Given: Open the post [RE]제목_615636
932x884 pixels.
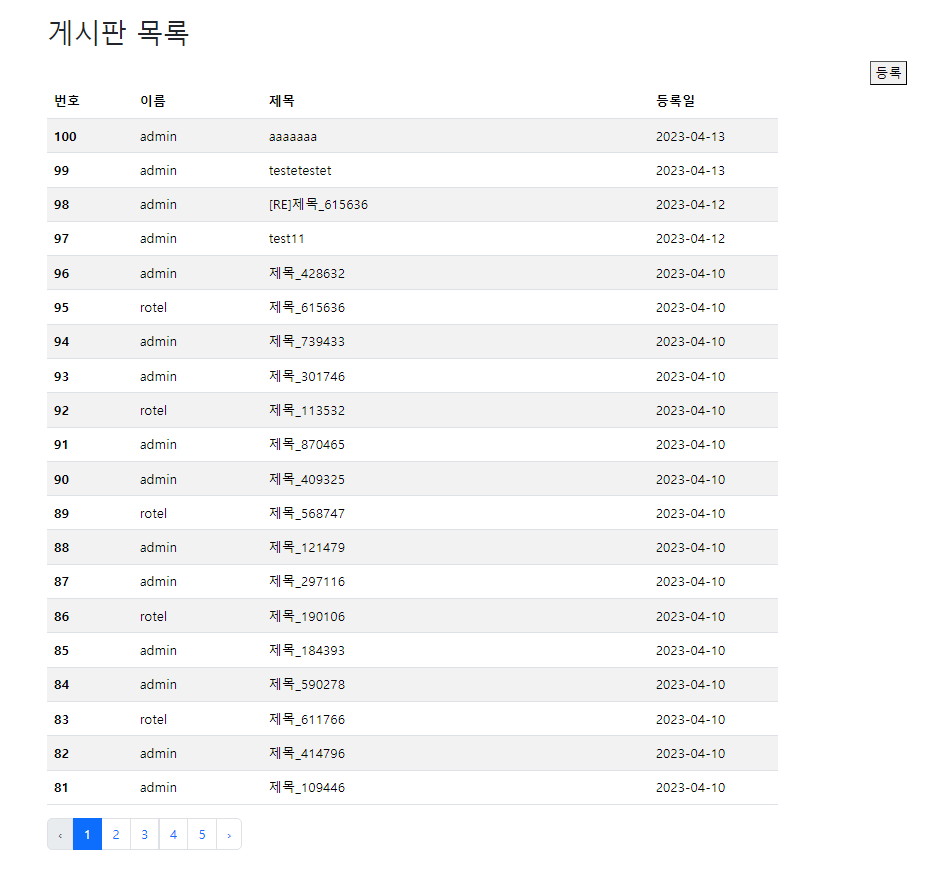Looking at the screenshot, I should click(x=318, y=205).
